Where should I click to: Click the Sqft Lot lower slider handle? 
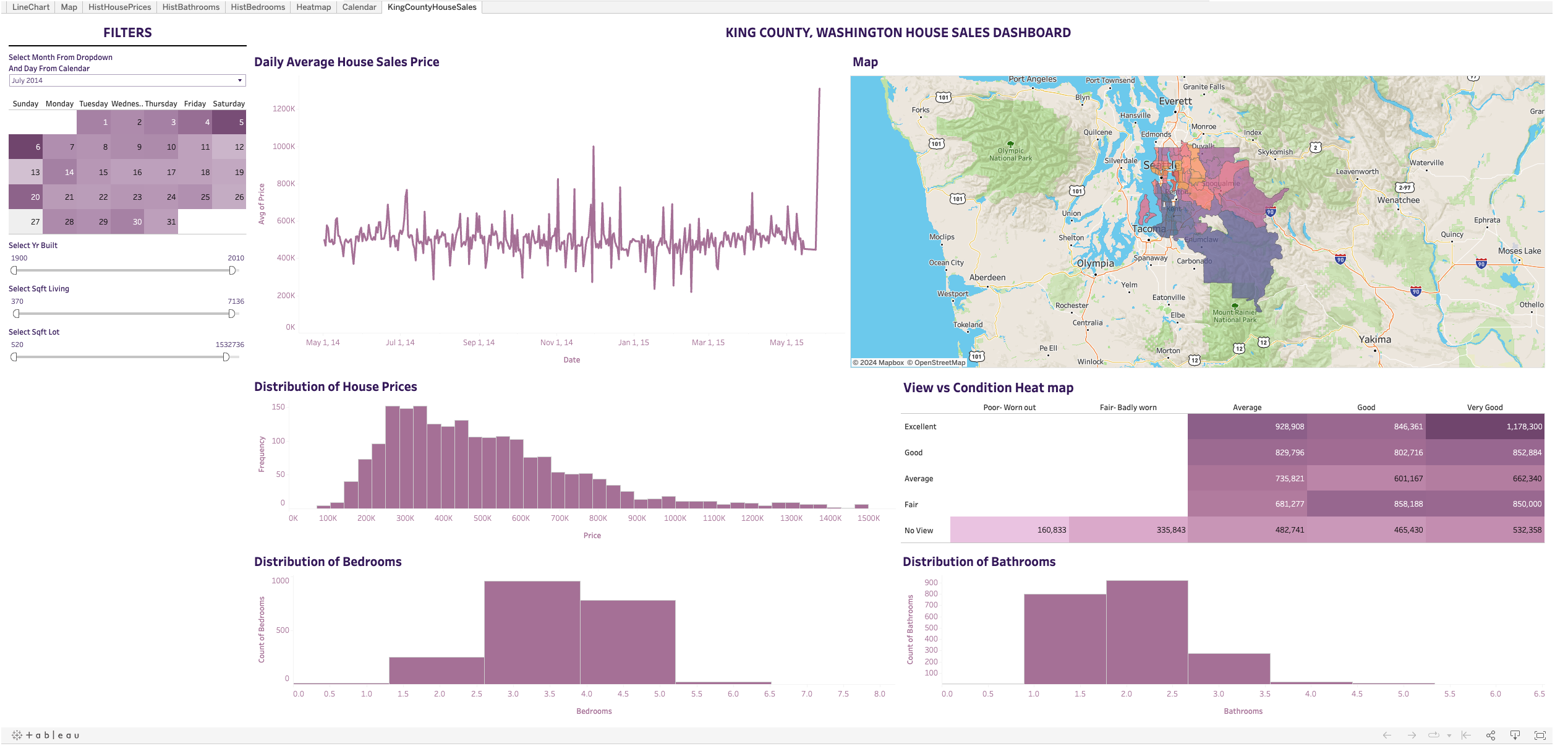[x=14, y=357]
